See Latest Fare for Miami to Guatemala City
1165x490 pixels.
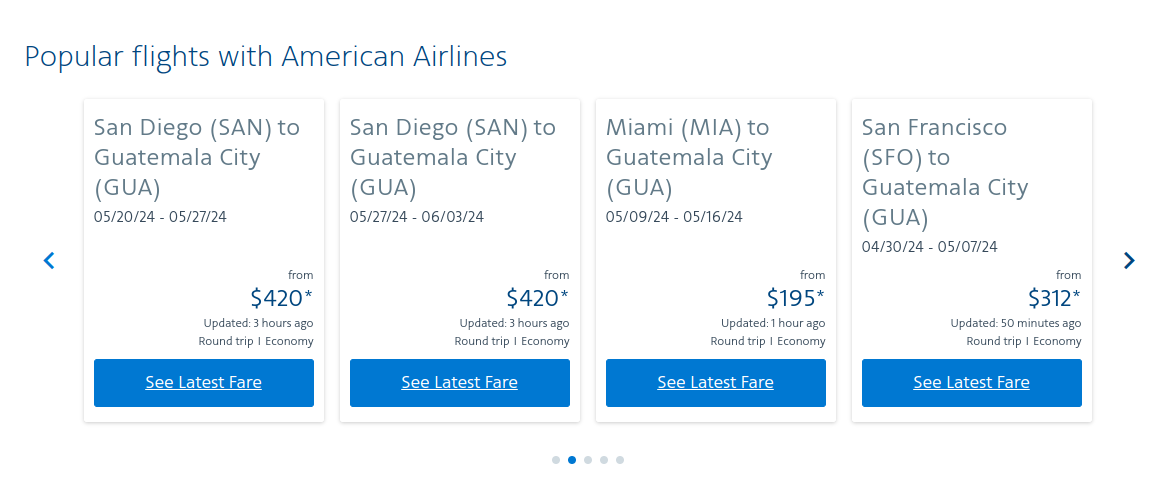coord(715,382)
